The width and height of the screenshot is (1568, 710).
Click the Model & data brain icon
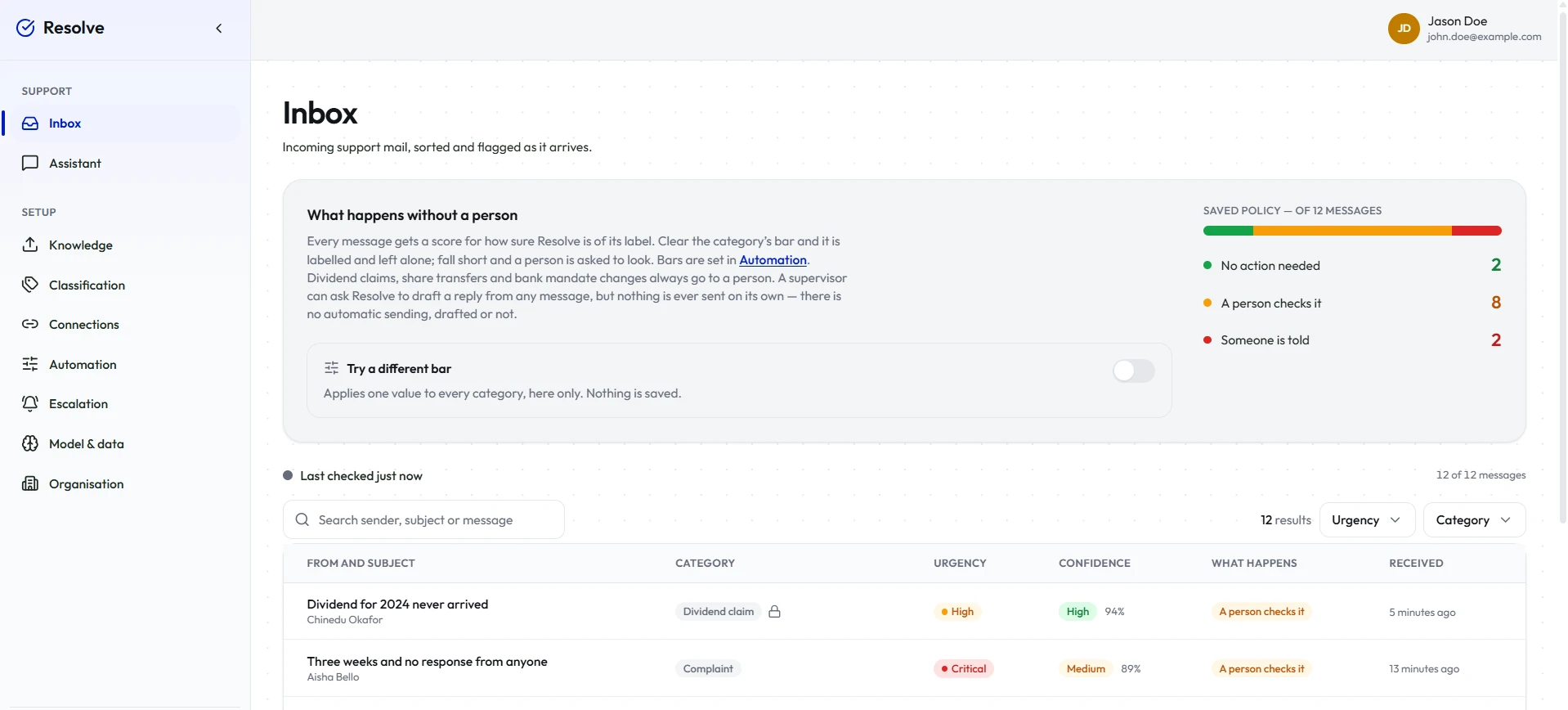point(30,443)
